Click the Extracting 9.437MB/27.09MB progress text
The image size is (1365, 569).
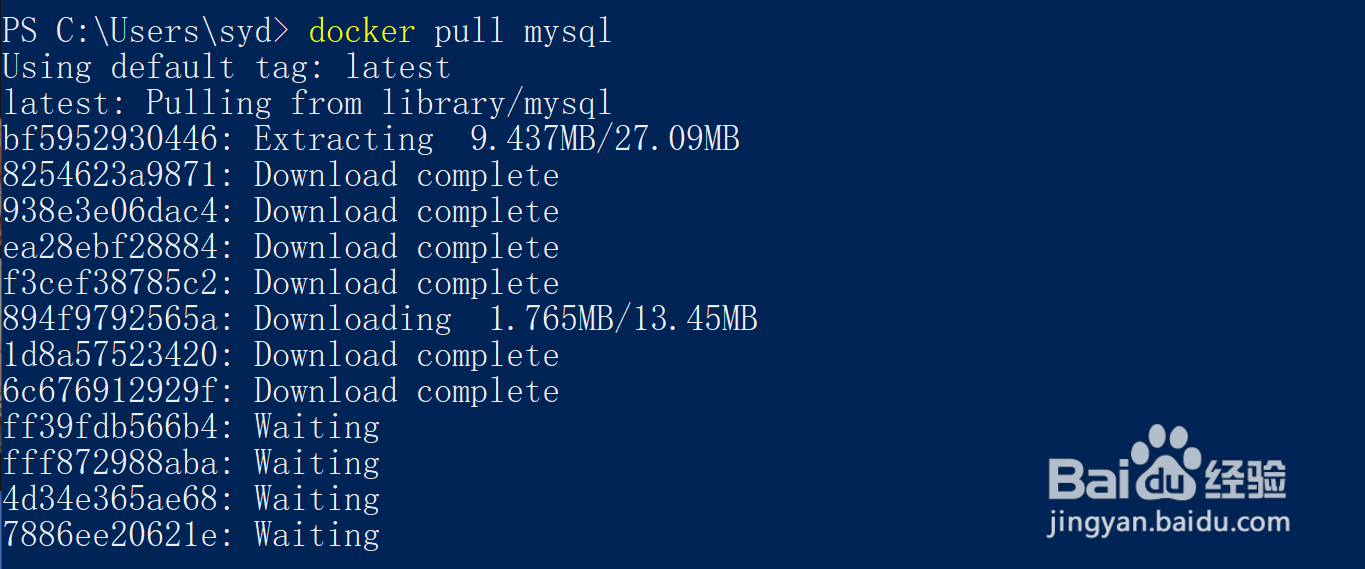496,139
